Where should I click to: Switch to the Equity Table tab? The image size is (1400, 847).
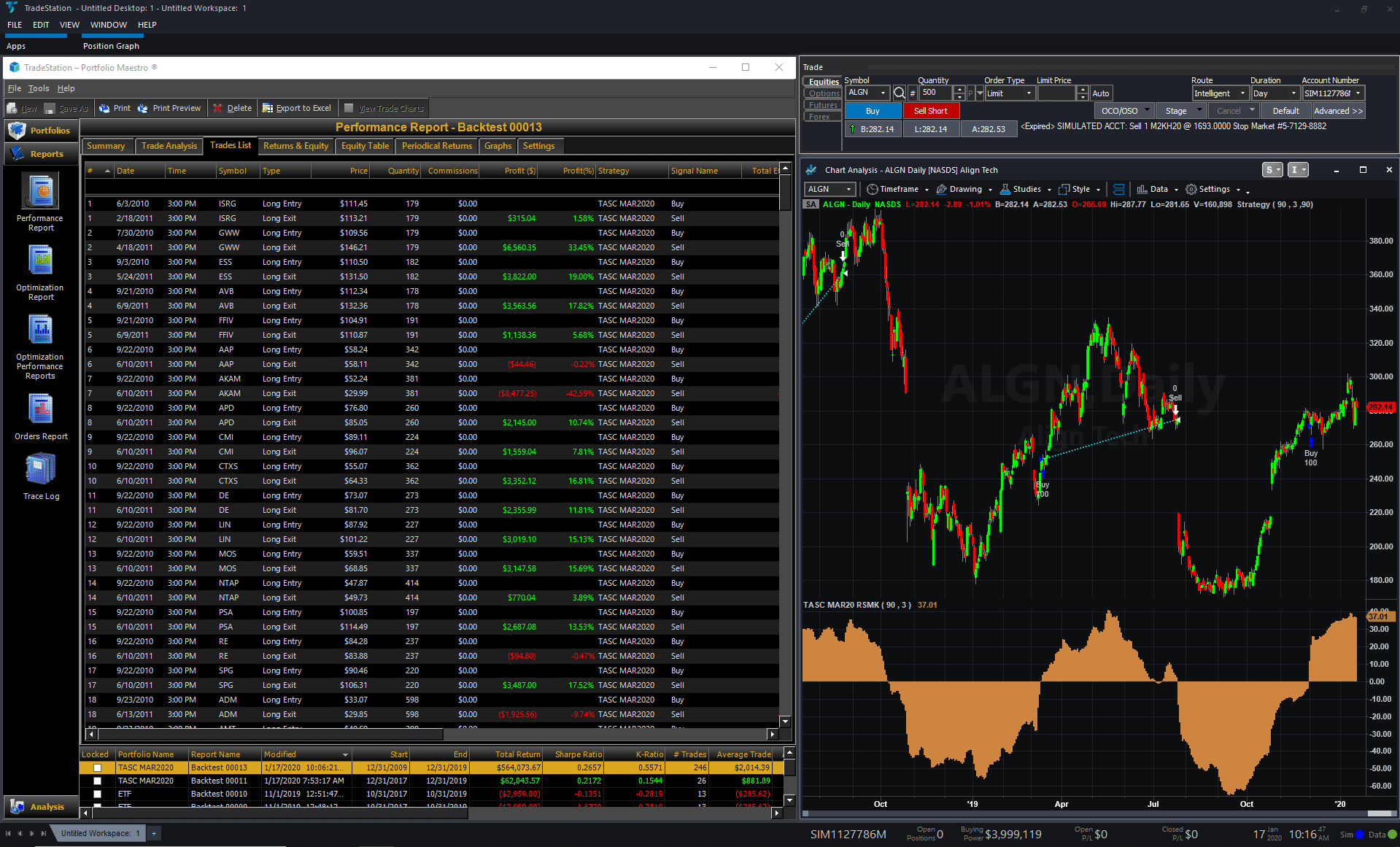point(365,146)
